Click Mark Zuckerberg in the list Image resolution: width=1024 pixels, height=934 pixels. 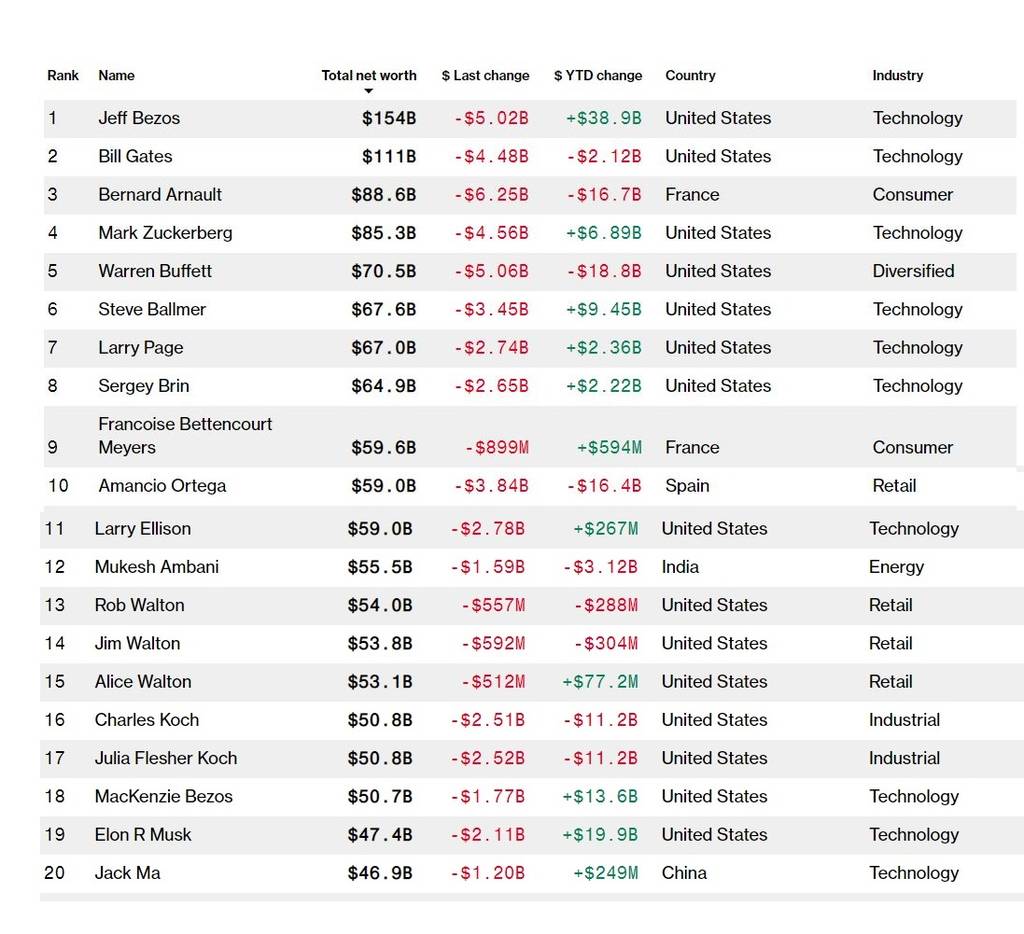(165, 233)
